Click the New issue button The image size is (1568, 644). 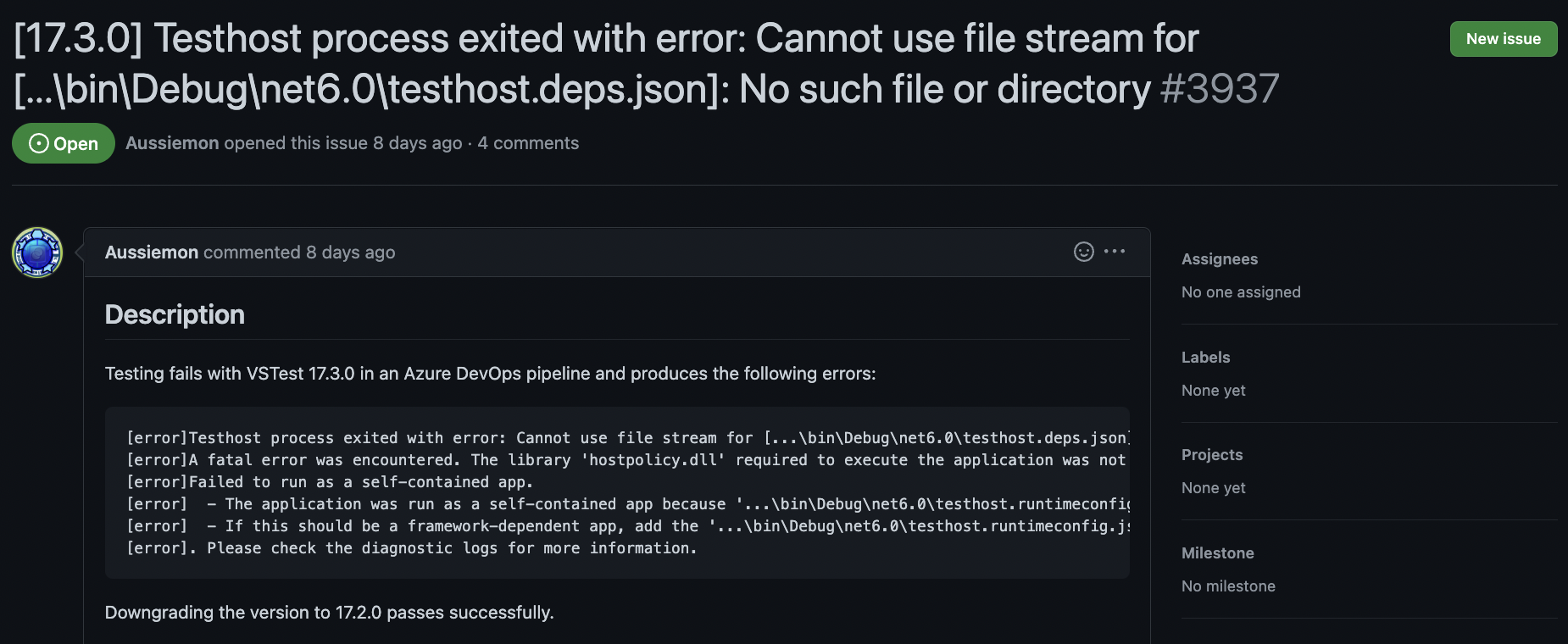(x=1504, y=39)
